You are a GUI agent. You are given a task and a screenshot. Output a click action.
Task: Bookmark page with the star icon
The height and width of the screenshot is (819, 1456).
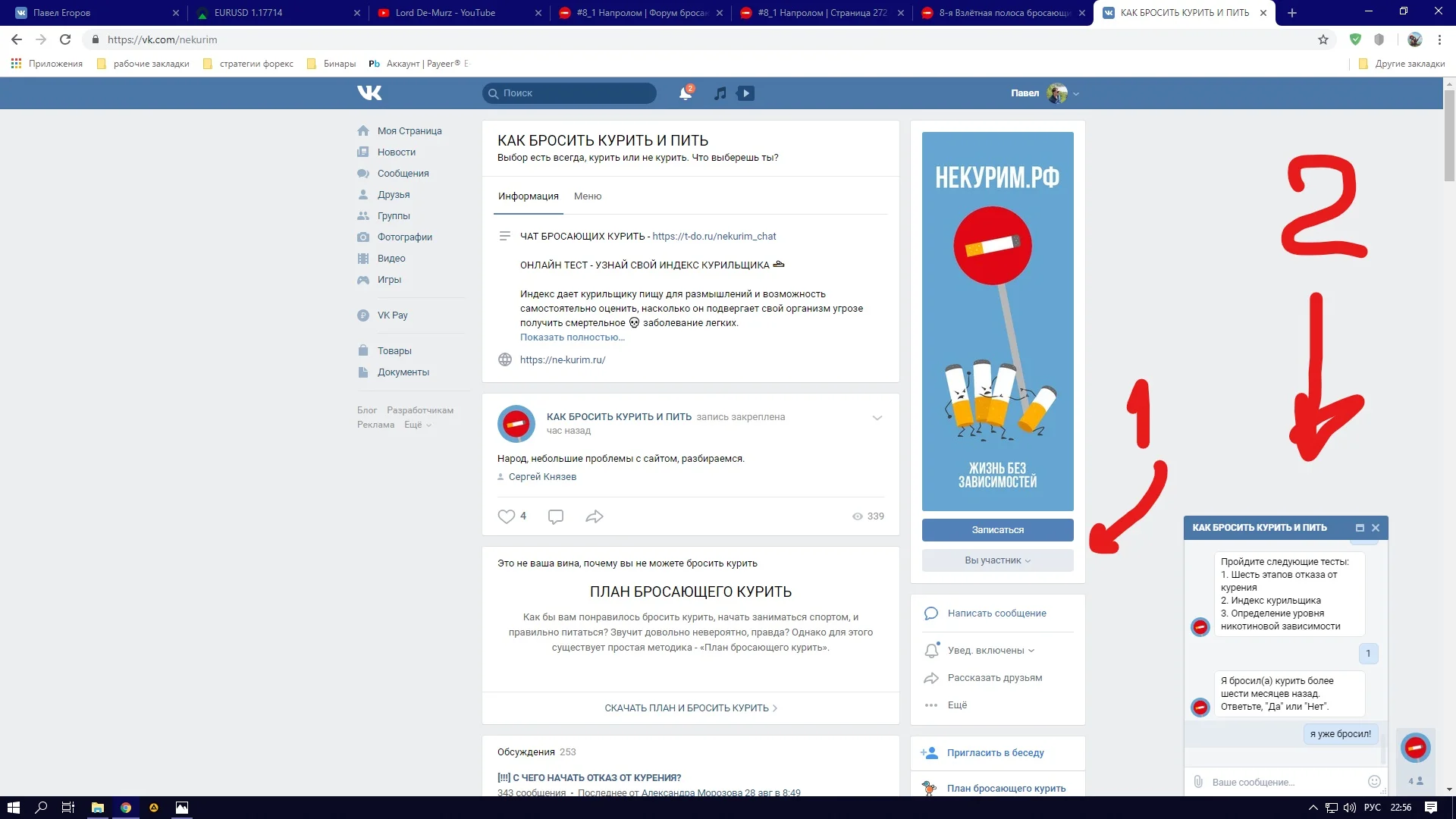[x=1323, y=39]
